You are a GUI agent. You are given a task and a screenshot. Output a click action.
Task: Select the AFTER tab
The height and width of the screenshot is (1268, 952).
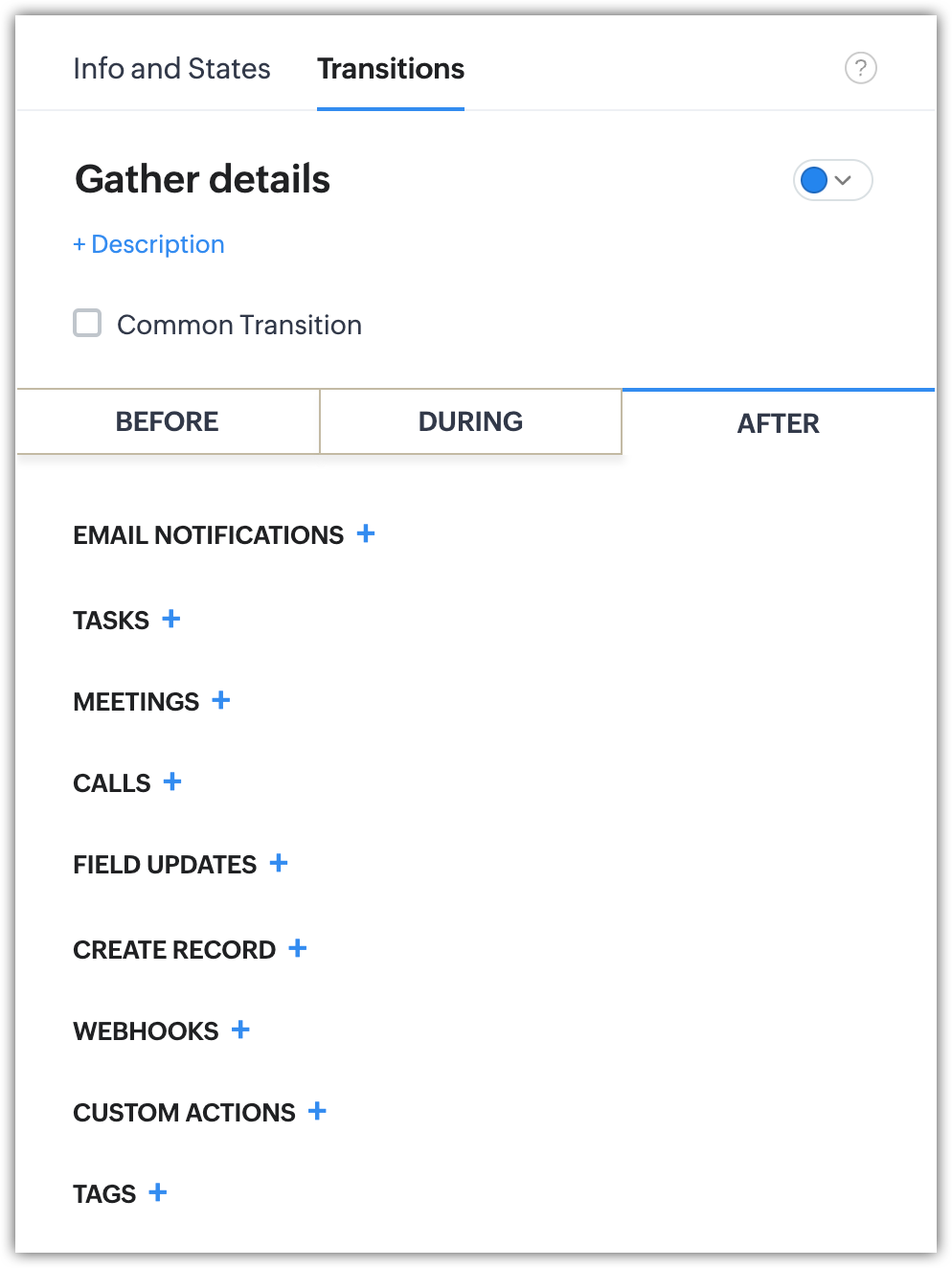[778, 423]
